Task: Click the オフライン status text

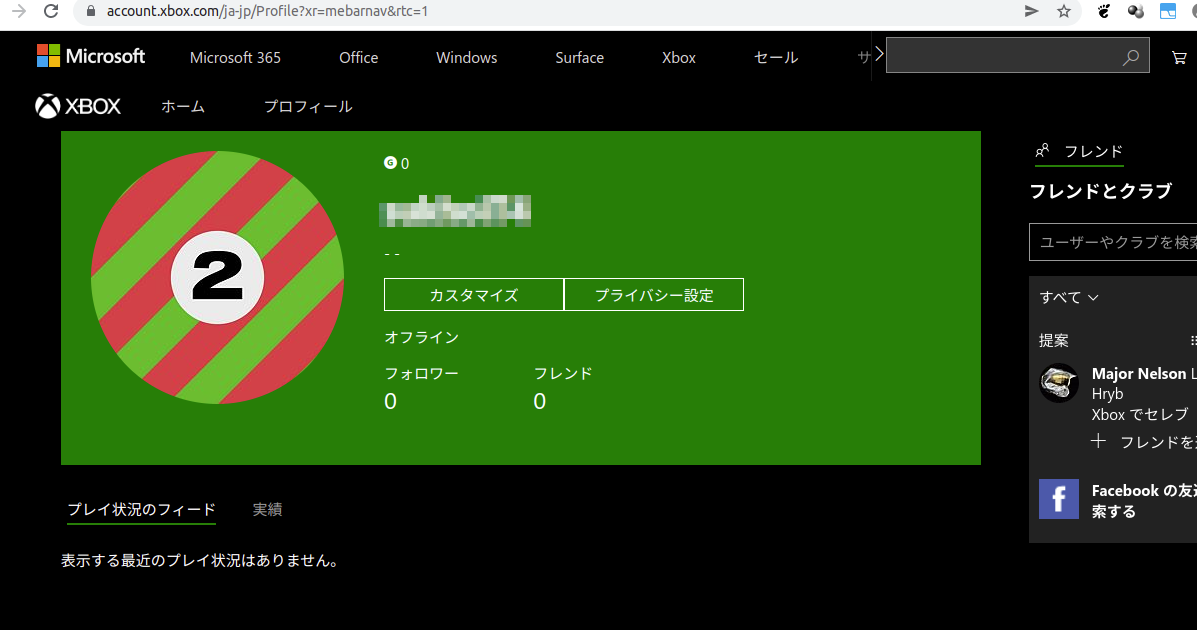Action: point(421,337)
